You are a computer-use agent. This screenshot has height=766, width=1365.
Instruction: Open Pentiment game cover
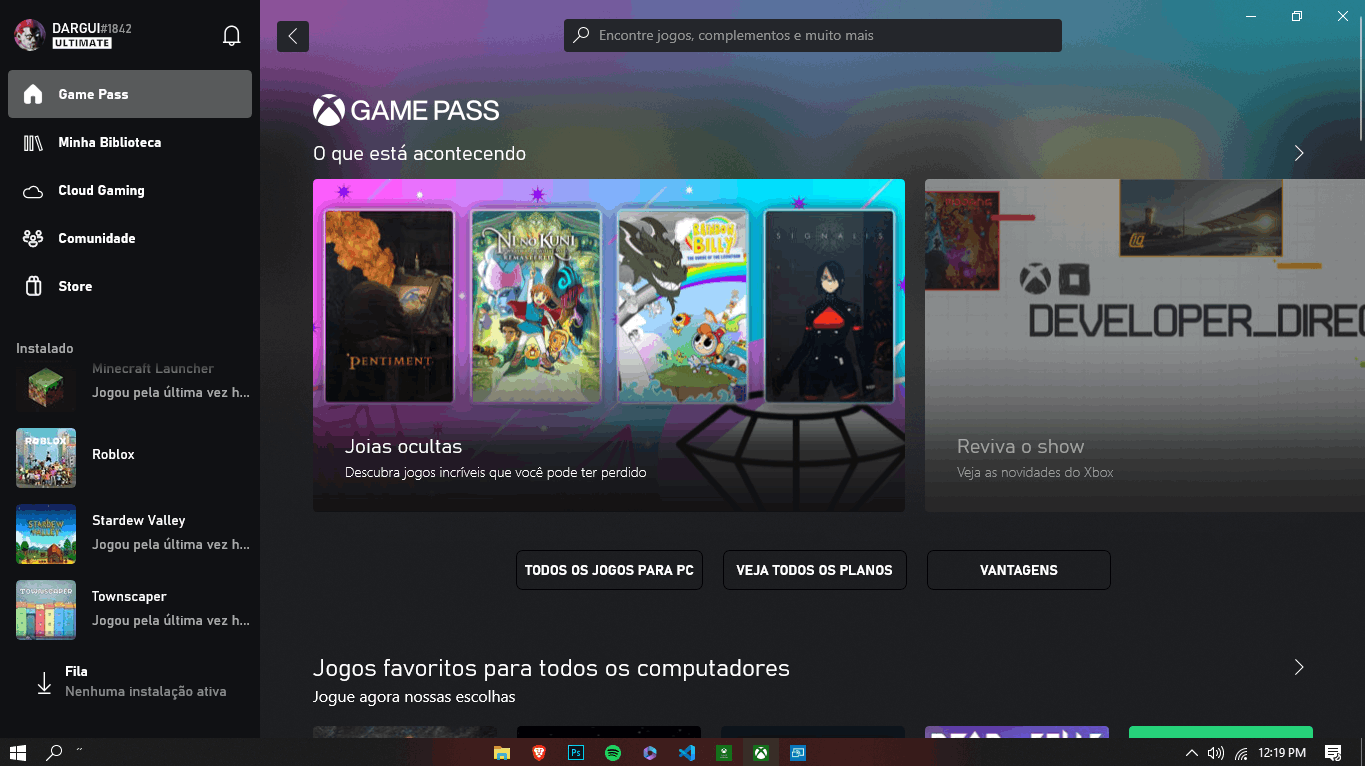(x=389, y=305)
